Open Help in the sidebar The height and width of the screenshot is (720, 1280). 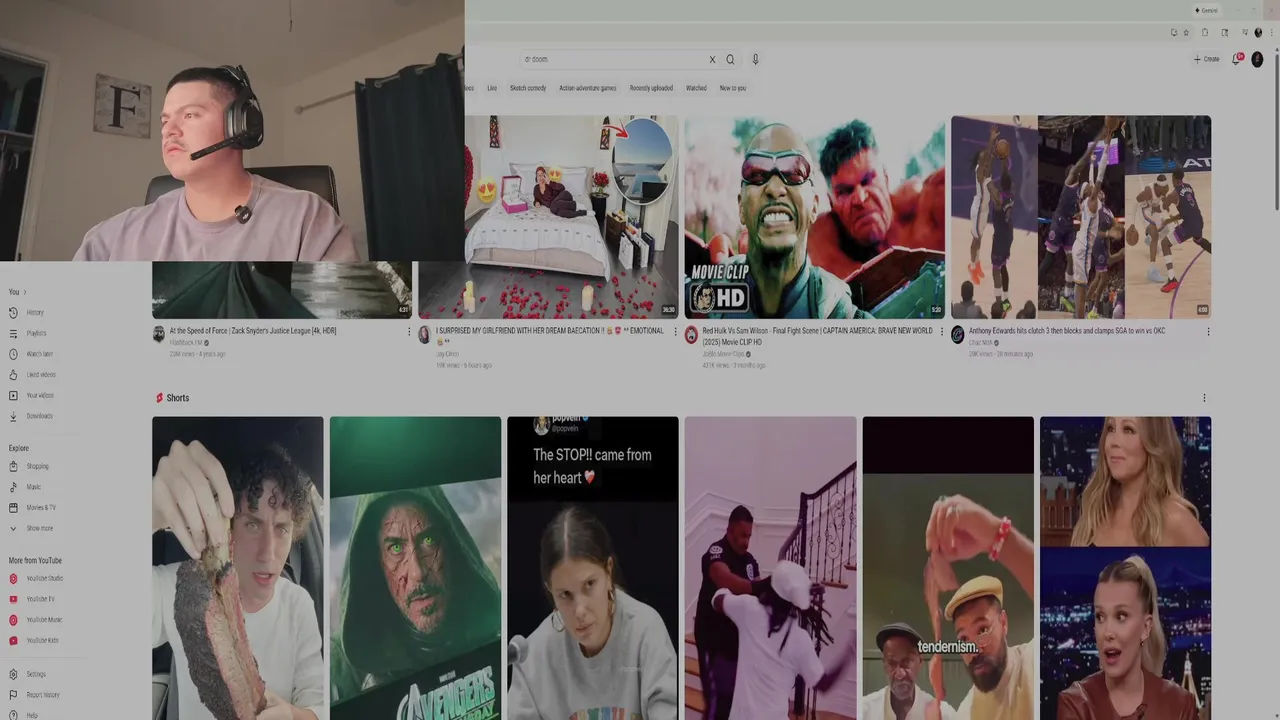point(24,715)
